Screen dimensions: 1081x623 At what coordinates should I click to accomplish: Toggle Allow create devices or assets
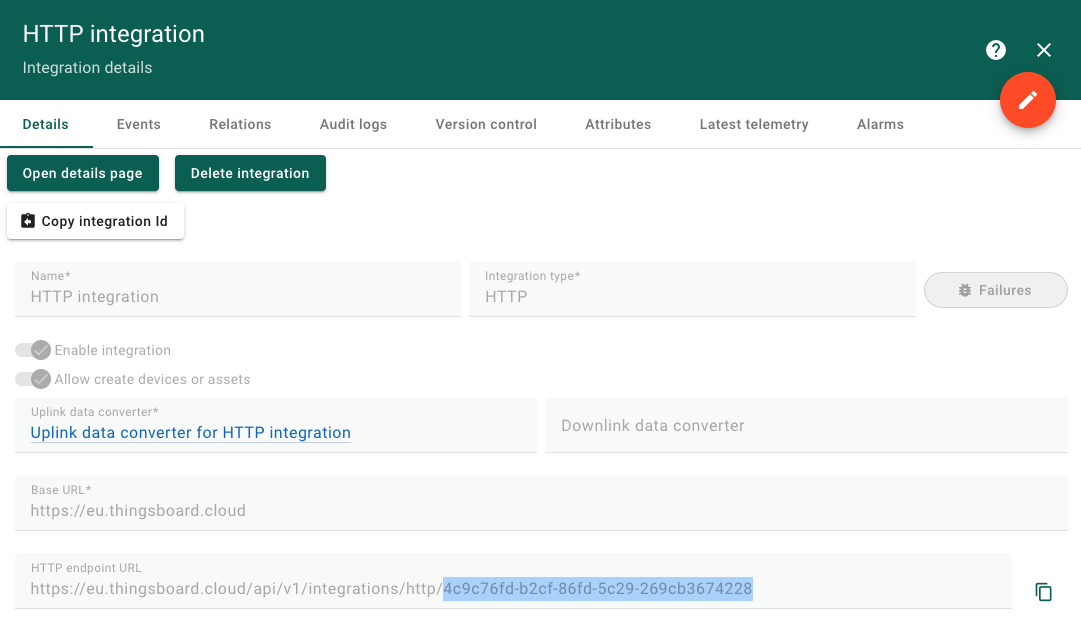tap(33, 379)
